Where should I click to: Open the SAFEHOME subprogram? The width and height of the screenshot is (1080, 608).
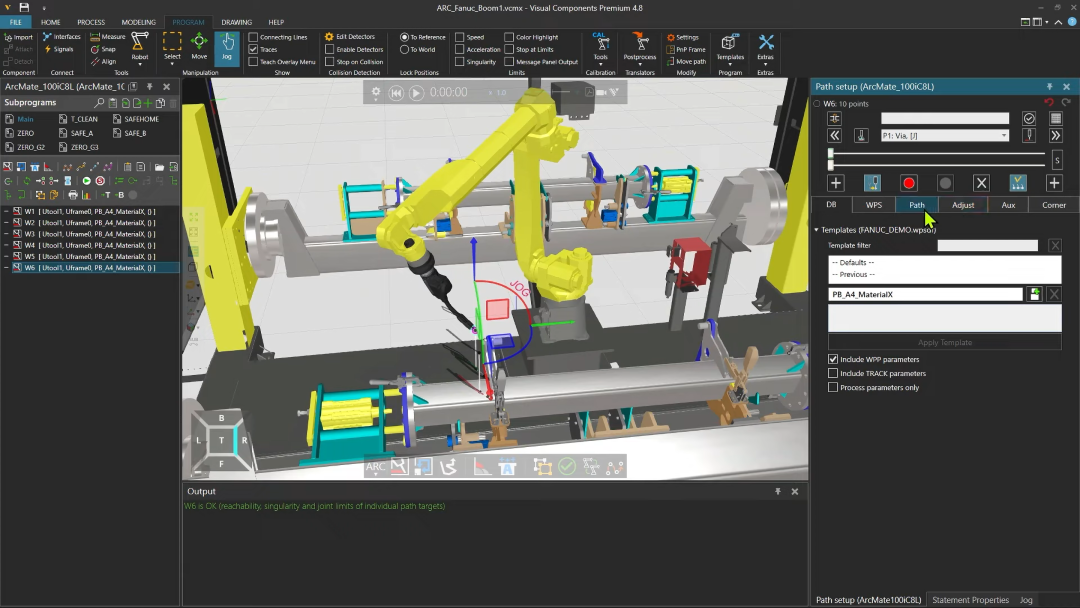click(136, 119)
